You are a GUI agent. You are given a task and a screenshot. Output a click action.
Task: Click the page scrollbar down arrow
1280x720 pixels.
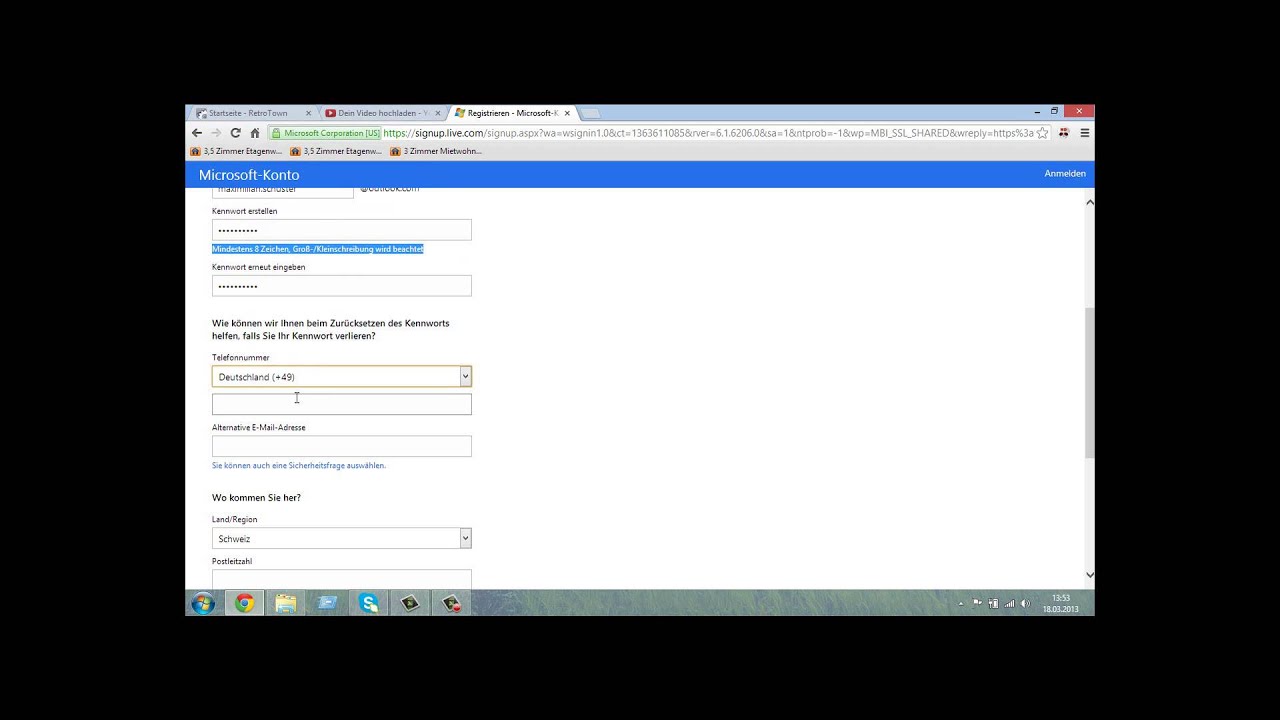[x=1089, y=575]
